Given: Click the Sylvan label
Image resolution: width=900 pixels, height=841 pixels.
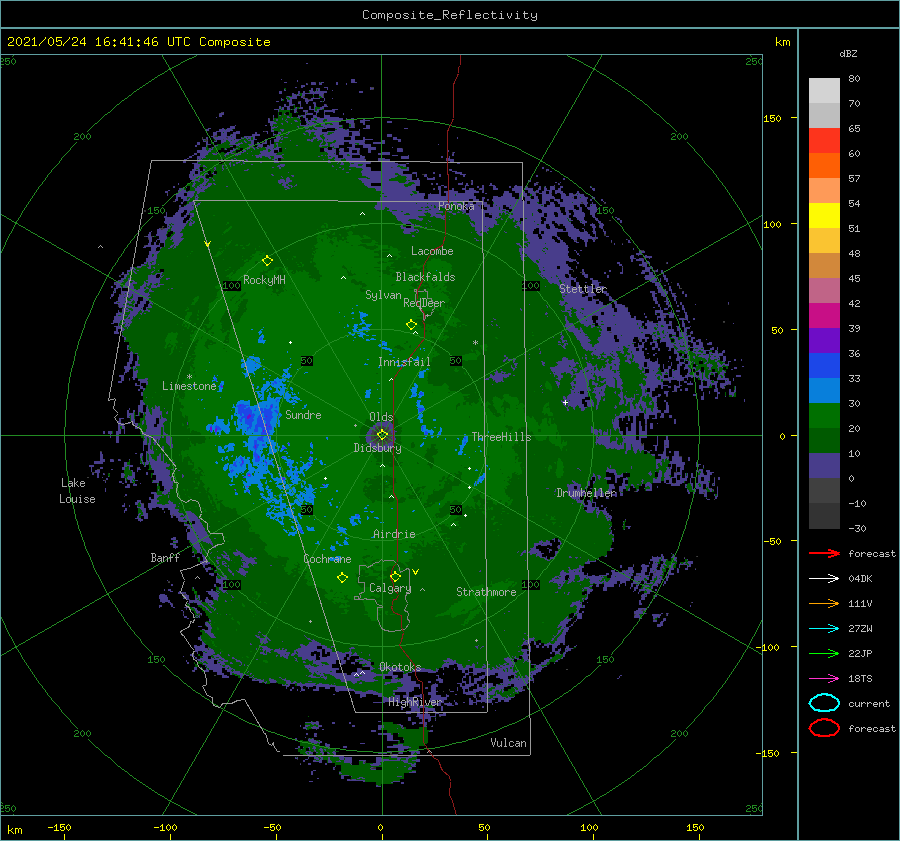Looking at the screenshot, I should [383, 295].
